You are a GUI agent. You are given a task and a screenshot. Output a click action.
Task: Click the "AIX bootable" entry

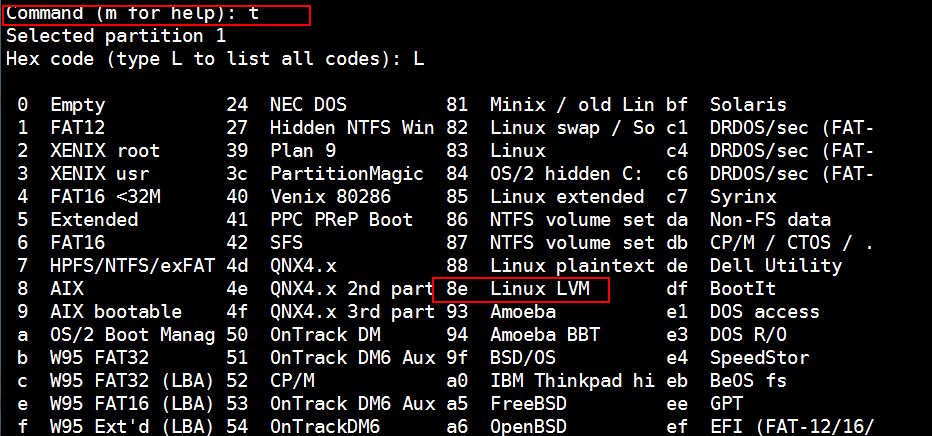coord(116,312)
